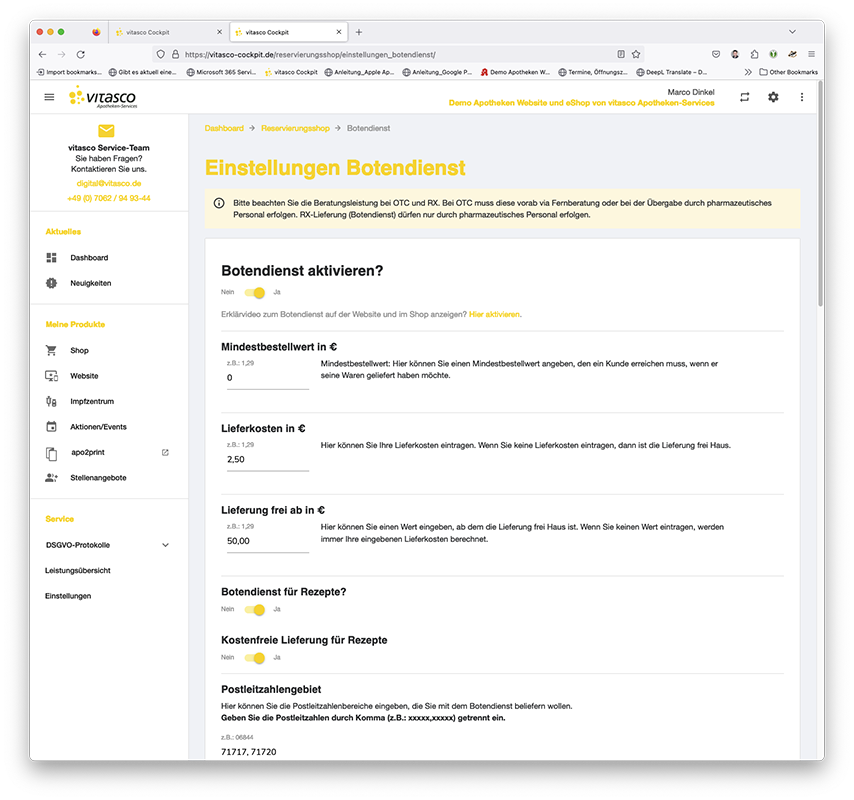Click the Impfzentrum syringe icon

[x=51, y=401]
